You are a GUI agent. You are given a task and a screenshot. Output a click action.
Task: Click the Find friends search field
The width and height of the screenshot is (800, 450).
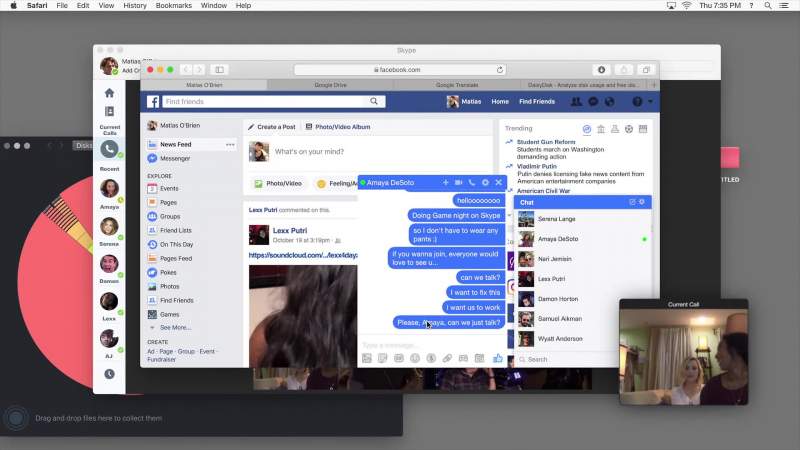pyautogui.click(x=265, y=102)
